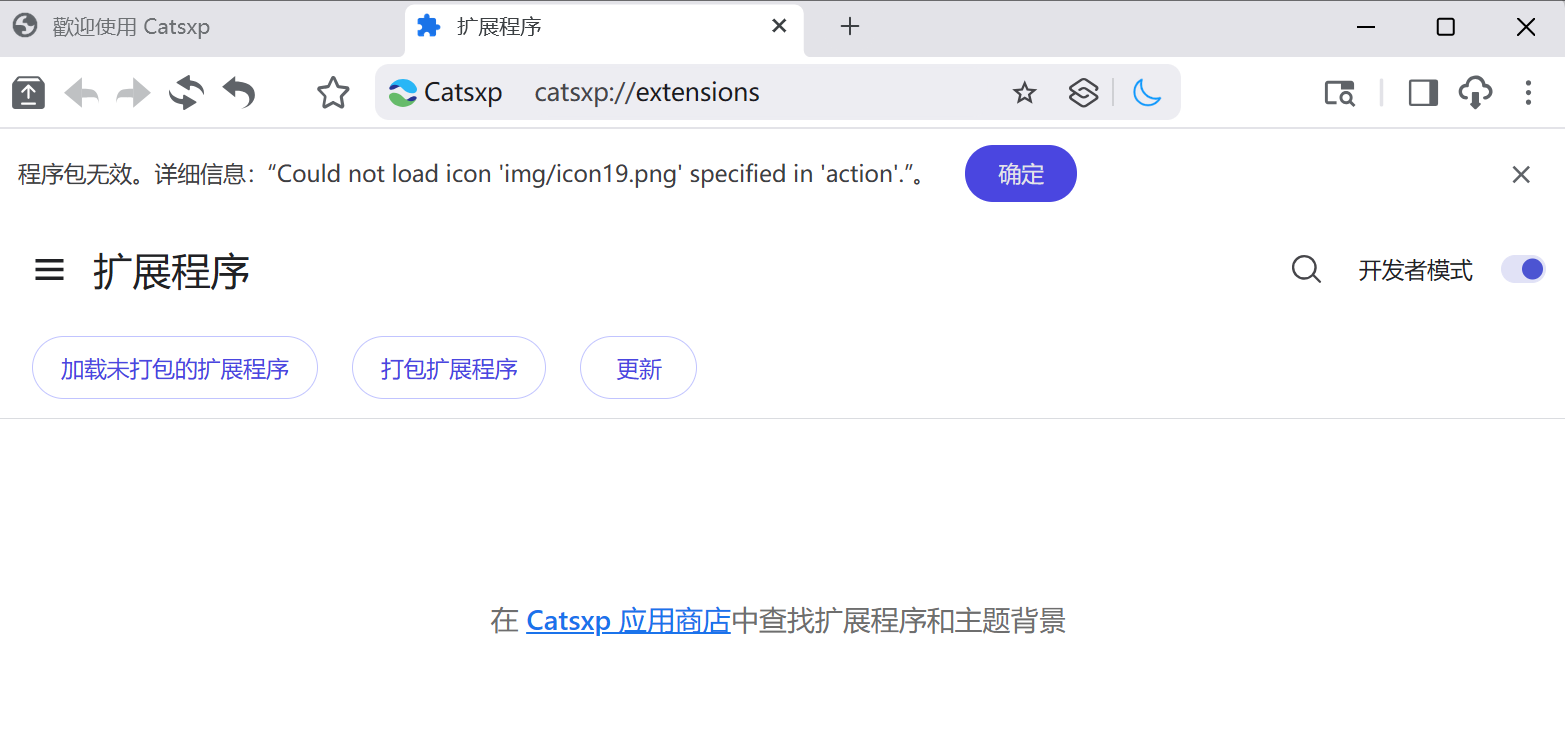Open the Catsxp 应用商店 link
1565x753 pixels.
[x=628, y=621]
